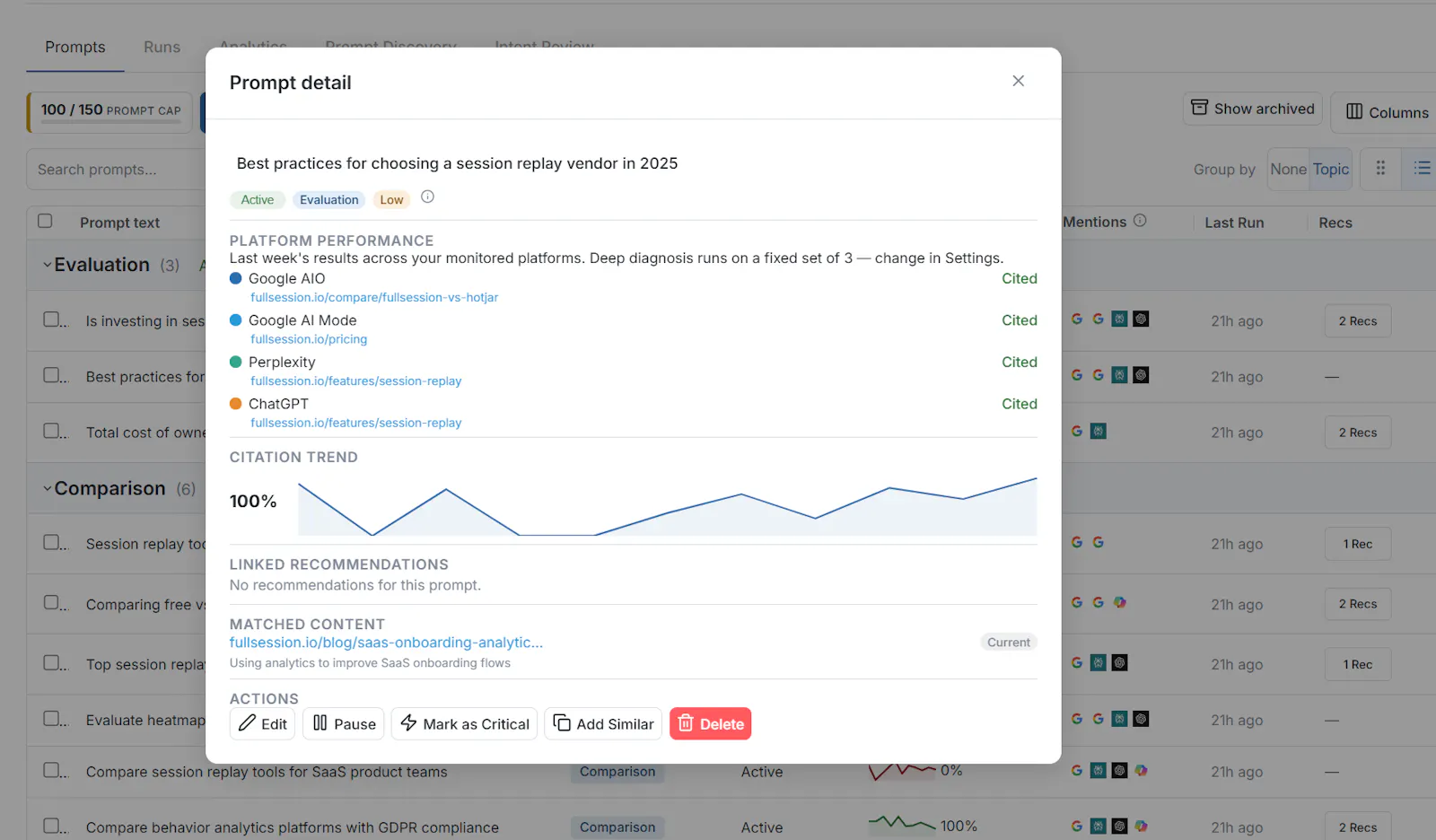
Task: Switch to the list view icon
Action: pyautogui.click(x=1422, y=168)
